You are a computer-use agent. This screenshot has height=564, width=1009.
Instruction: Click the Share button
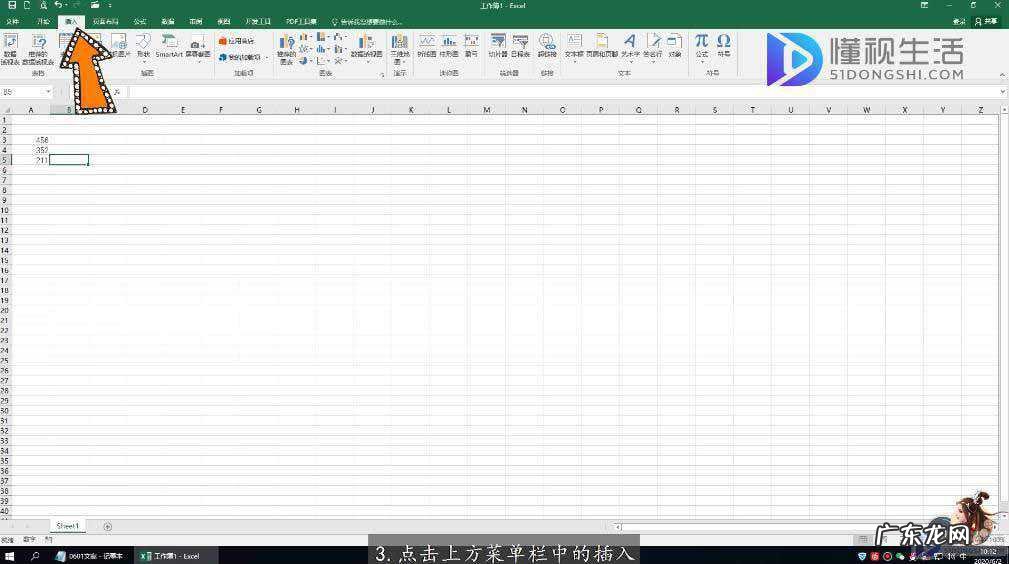tap(986, 22)
